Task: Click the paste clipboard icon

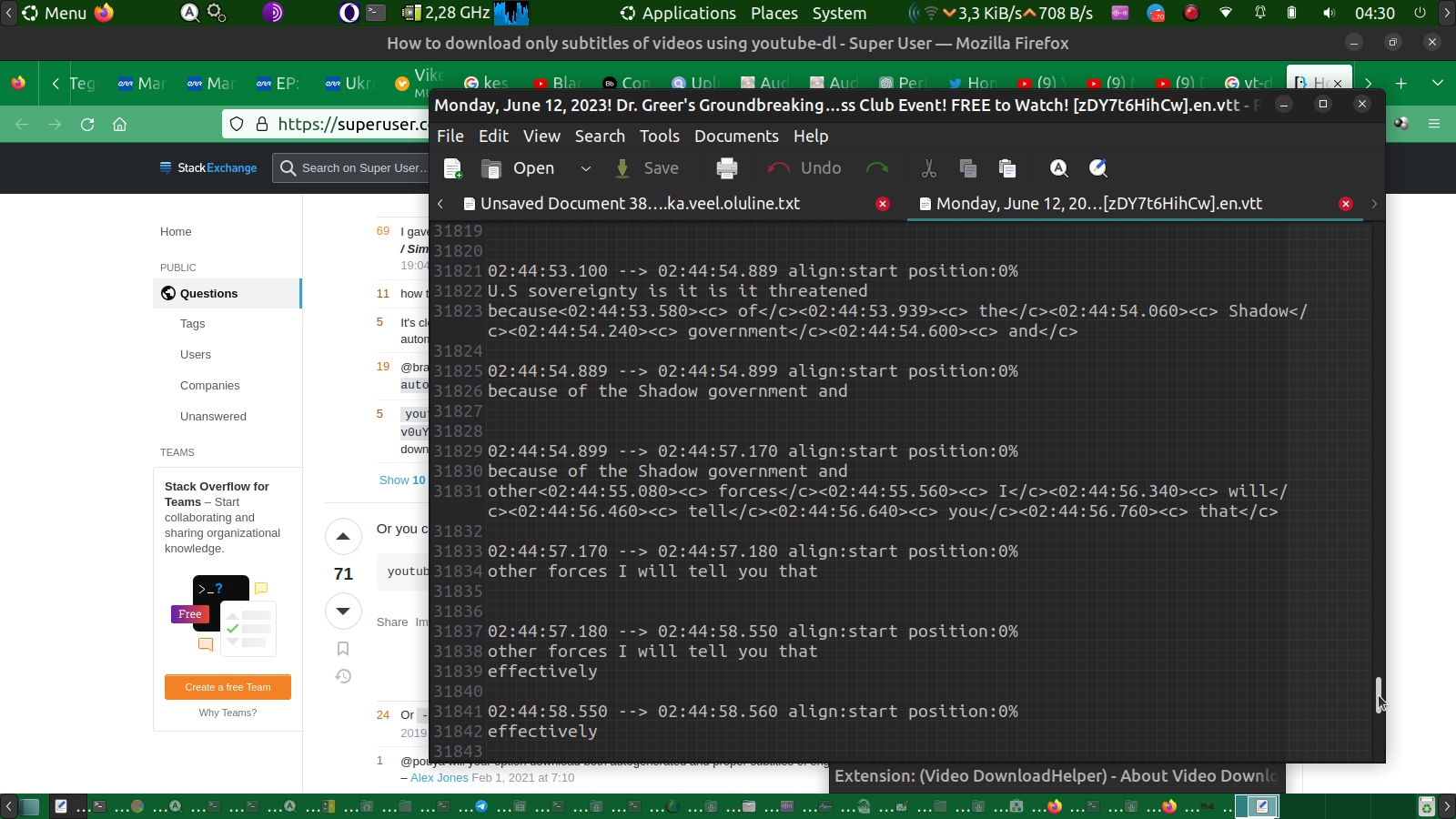Action: pos(1006,168)
